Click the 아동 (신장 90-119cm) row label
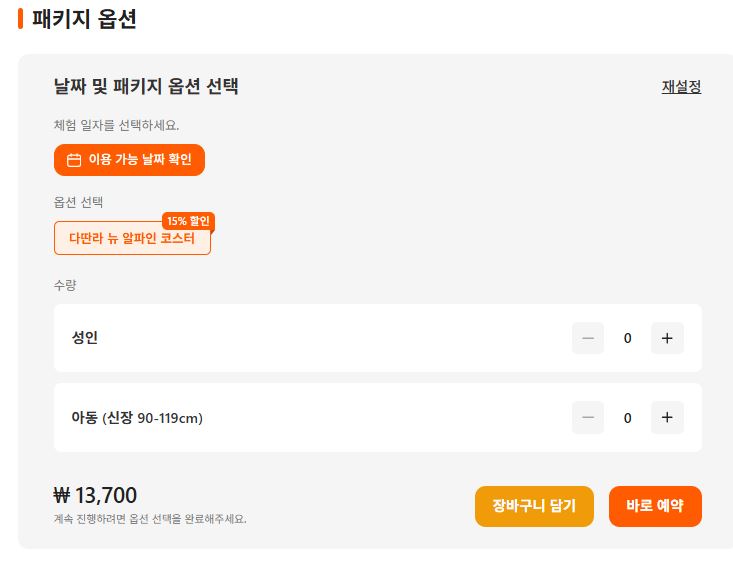 tap(137, 418)
